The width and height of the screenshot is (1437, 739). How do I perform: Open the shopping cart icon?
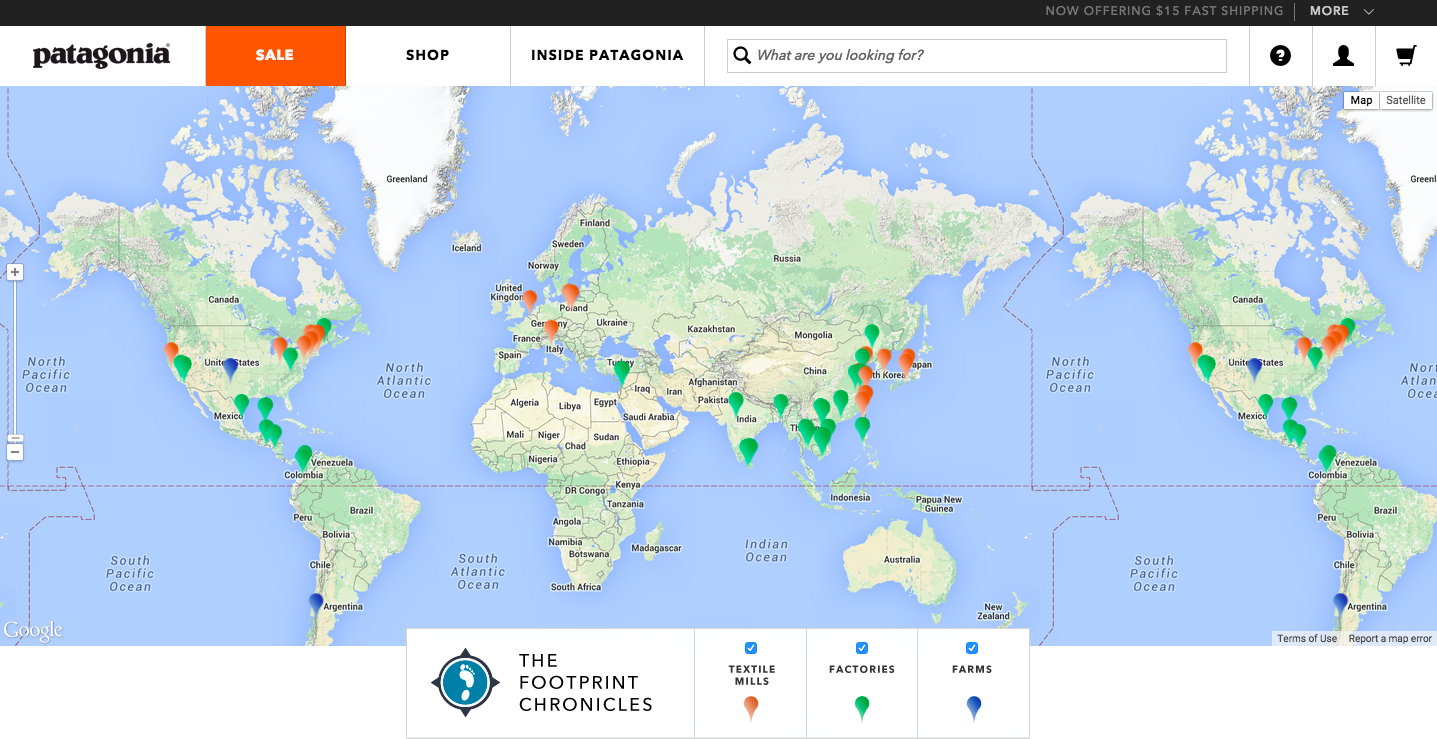pyautogui.click(x=1406, y=56)
